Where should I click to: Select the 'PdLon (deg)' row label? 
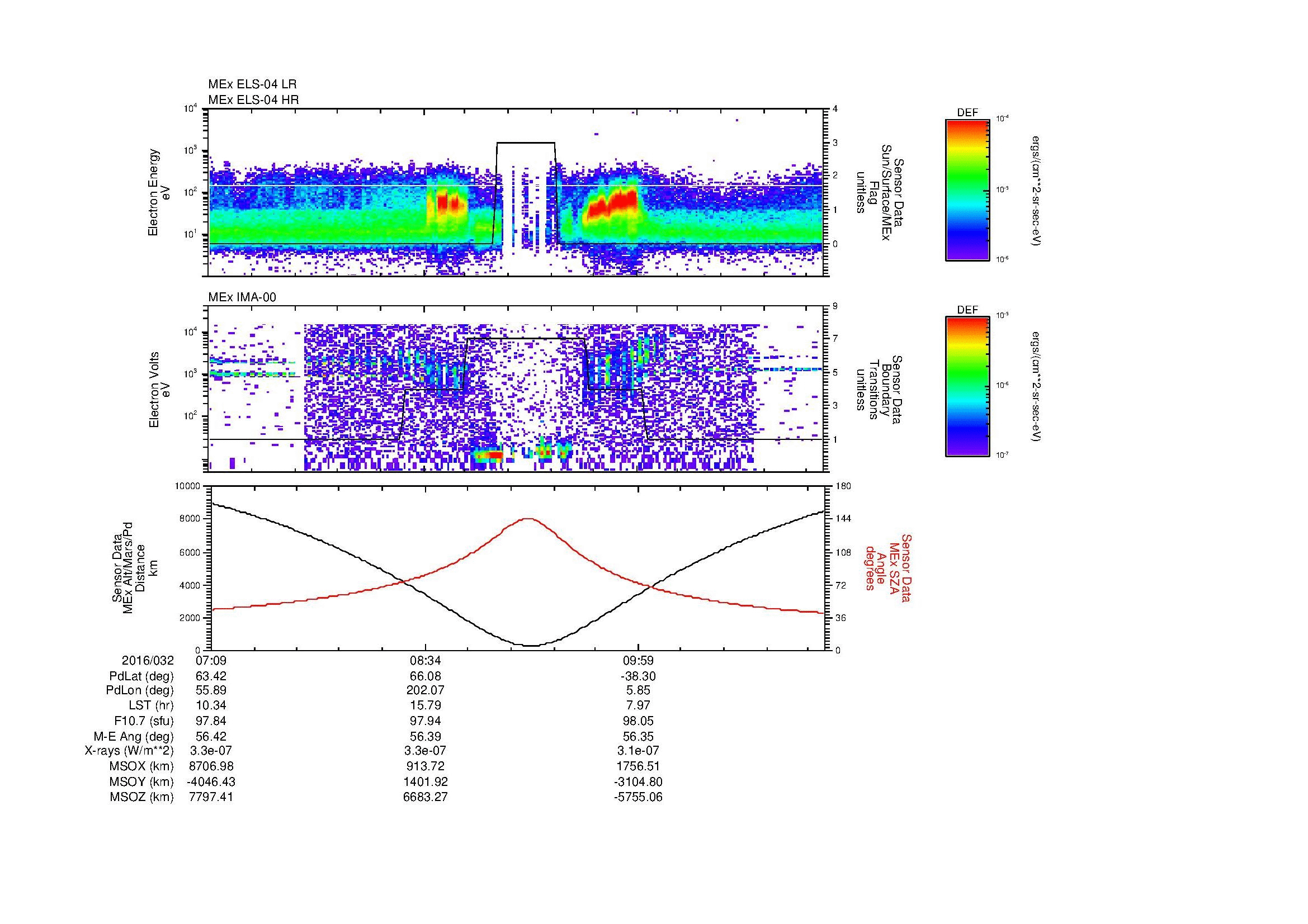tap(140, 690)
